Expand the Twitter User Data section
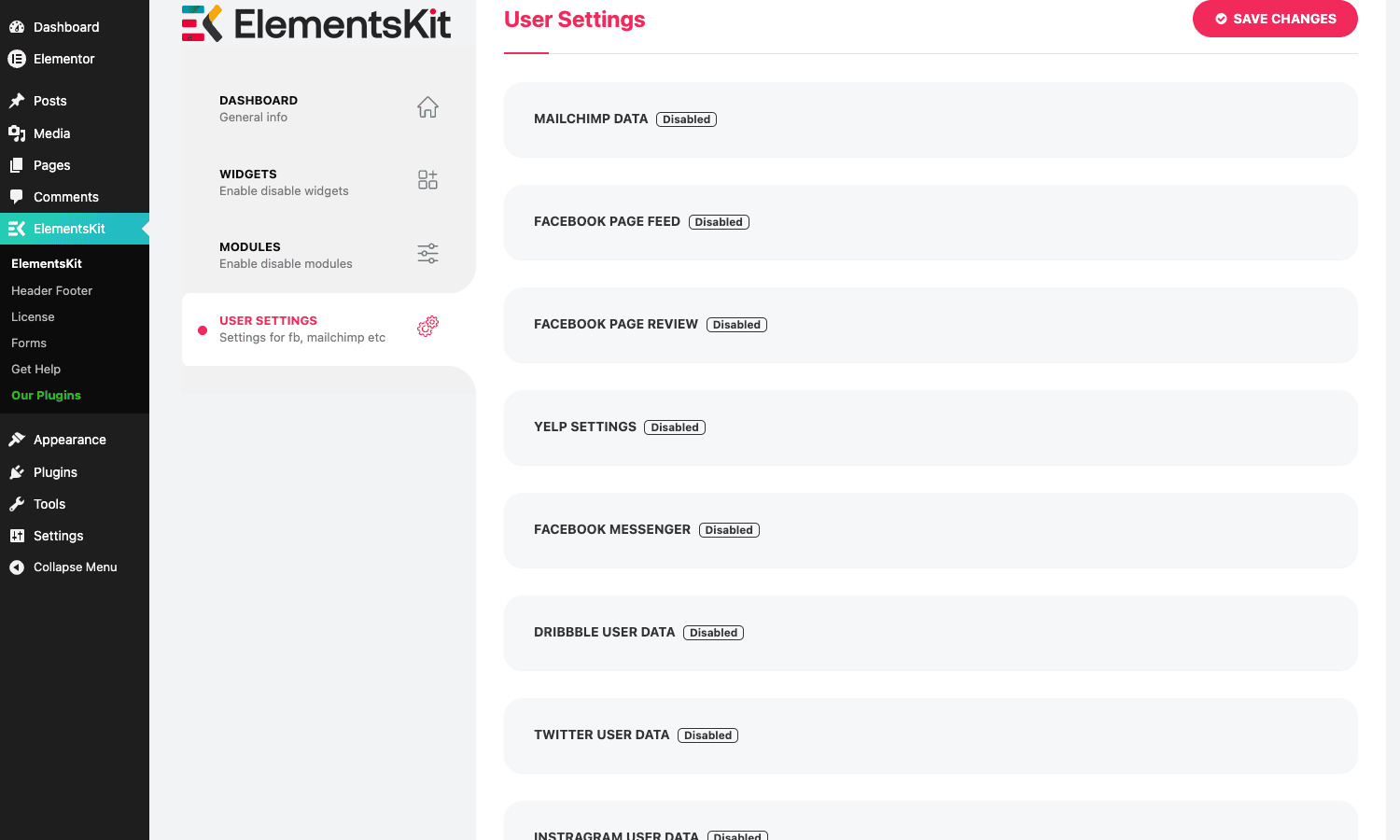 pos(931,735)
